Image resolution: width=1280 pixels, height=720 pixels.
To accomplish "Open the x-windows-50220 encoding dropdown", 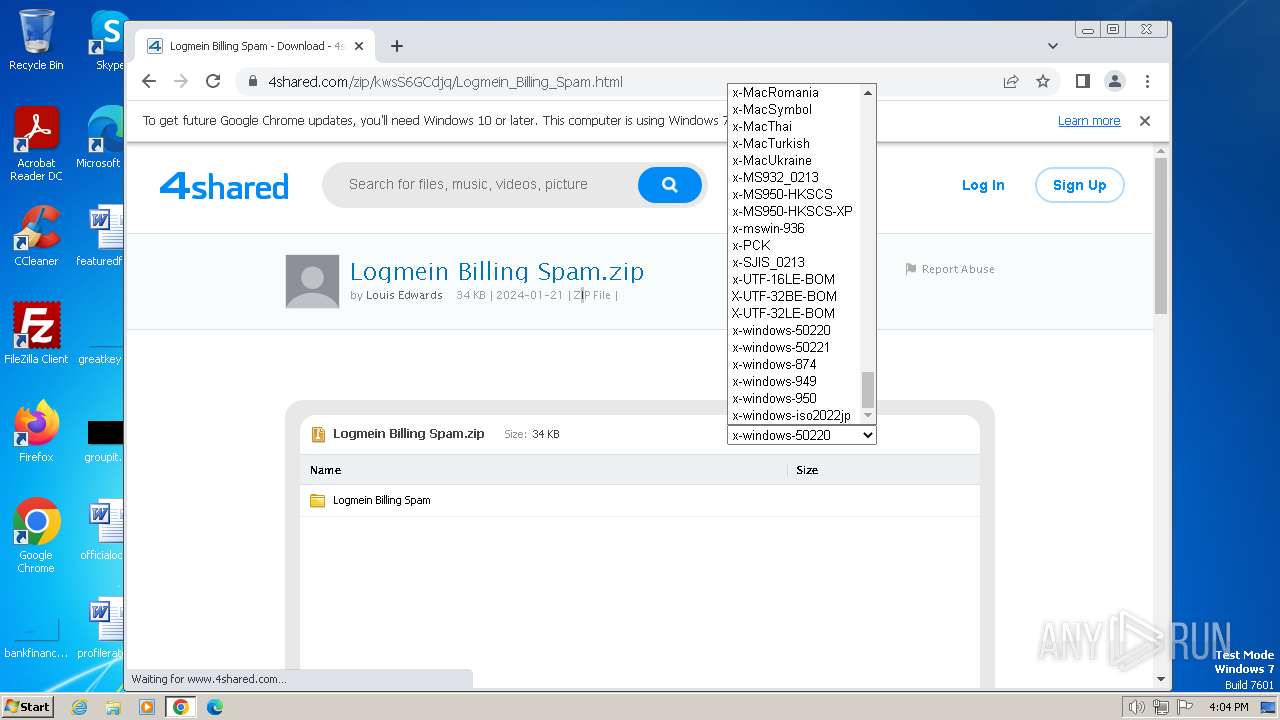I will point(801,435).
